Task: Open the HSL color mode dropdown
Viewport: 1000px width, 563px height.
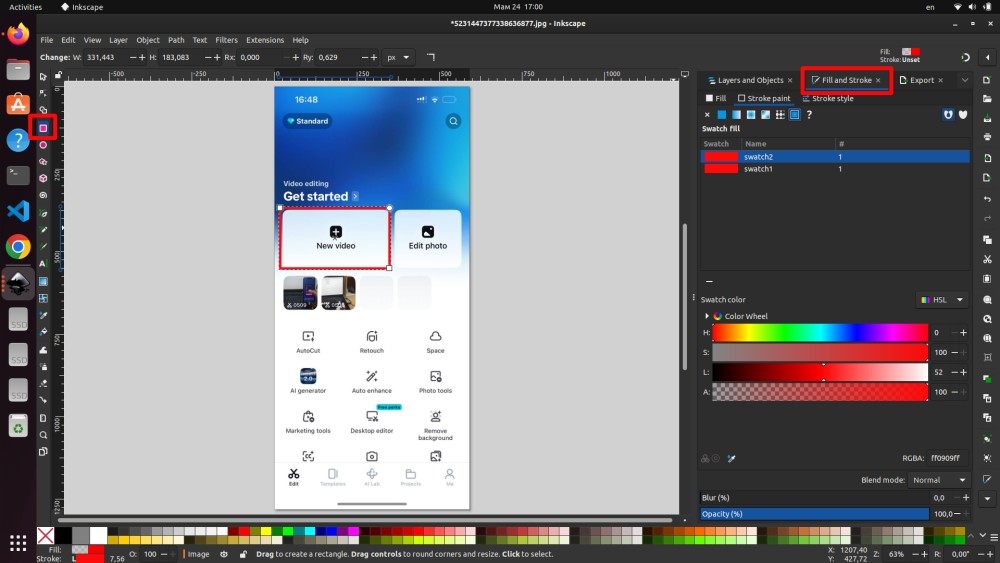Action: click(942, 300)
